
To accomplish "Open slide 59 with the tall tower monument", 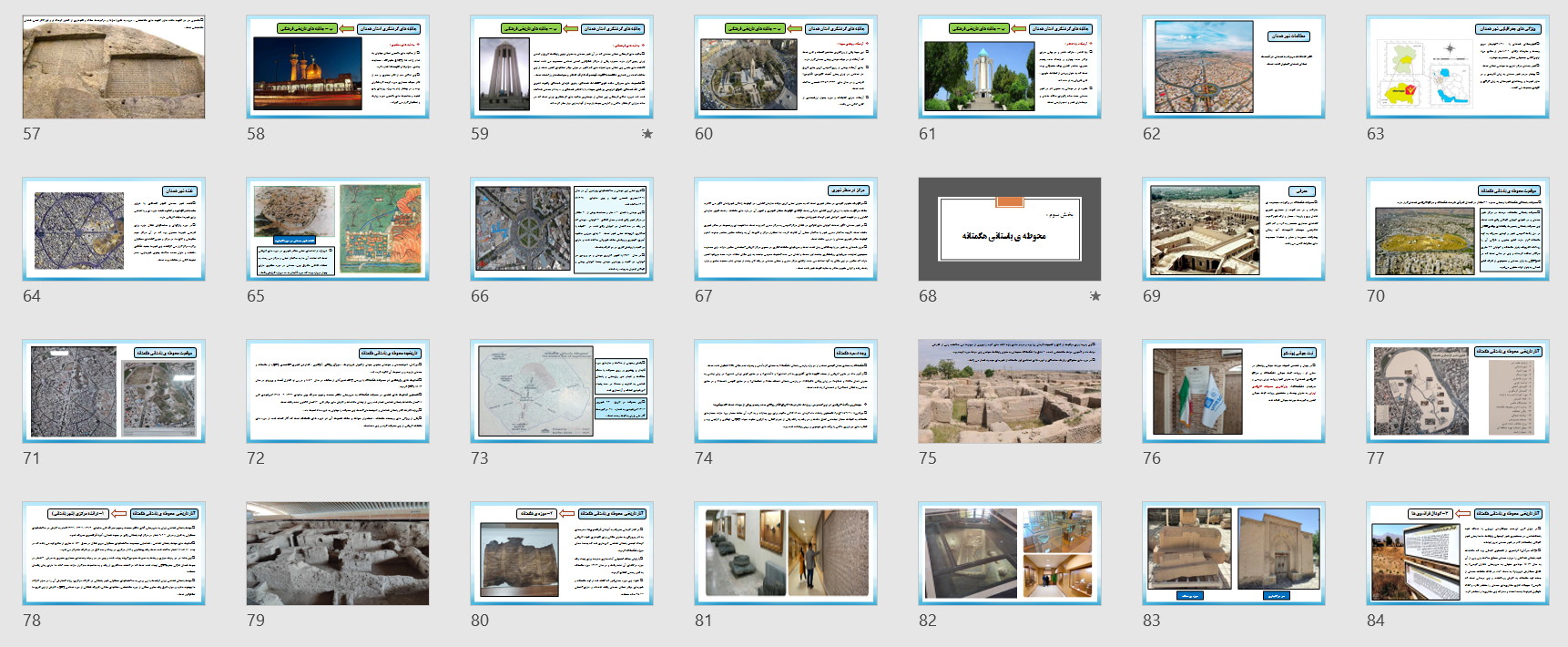I will coord(562,67).
